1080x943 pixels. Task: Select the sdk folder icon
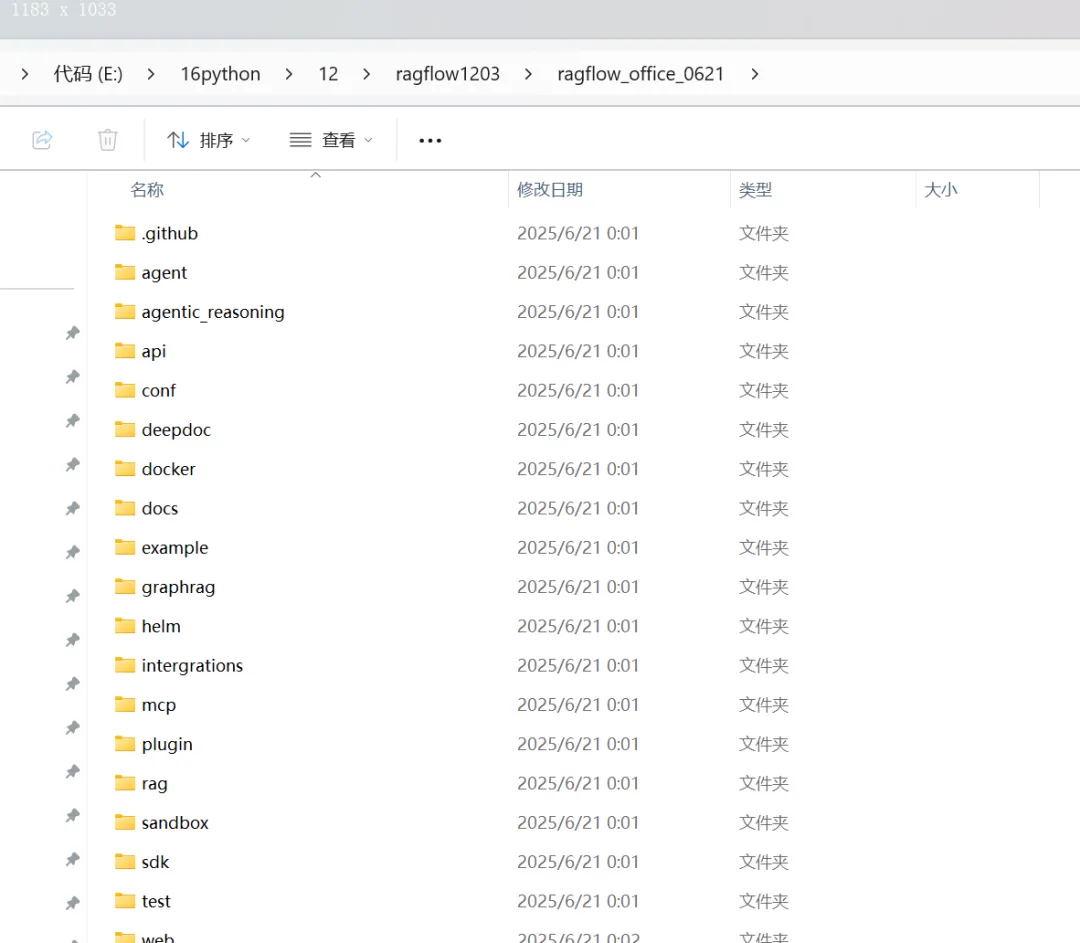tap(125, 861)
